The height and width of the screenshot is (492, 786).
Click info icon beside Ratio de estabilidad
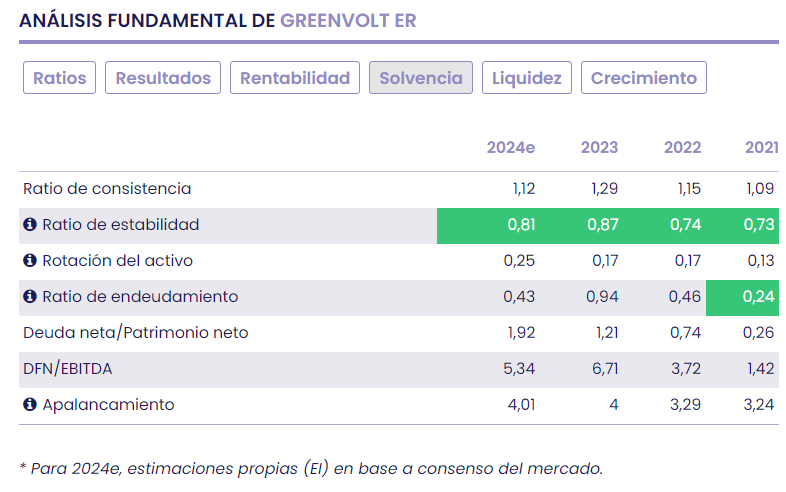pyautogui.click(x=30, y=225)
